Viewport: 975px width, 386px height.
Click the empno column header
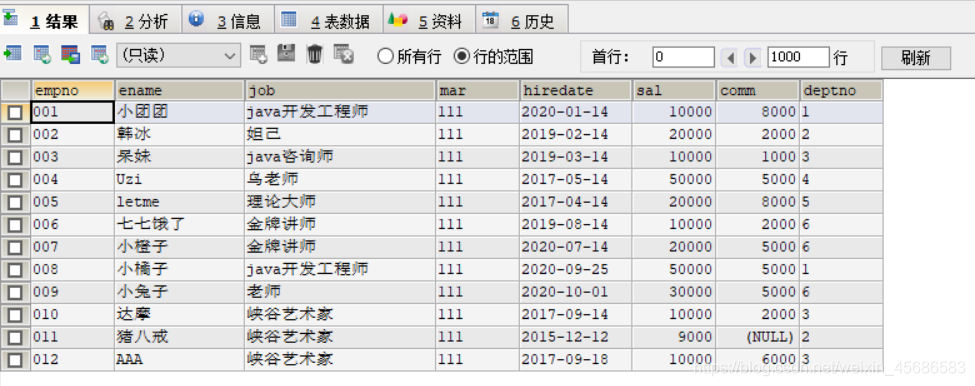pos(73,91)
